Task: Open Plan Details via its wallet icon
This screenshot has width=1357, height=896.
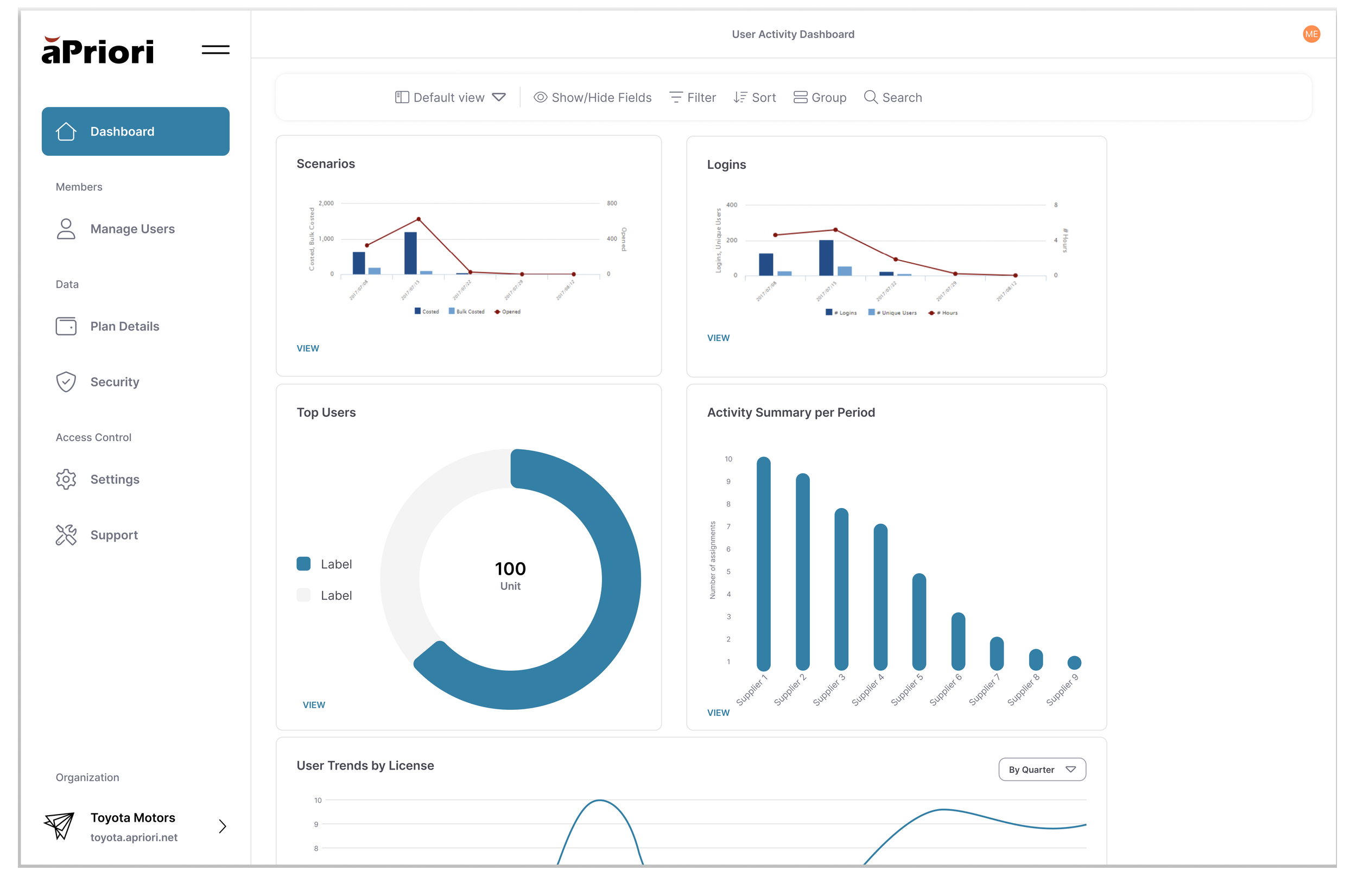Action: [x=66, y=326]
